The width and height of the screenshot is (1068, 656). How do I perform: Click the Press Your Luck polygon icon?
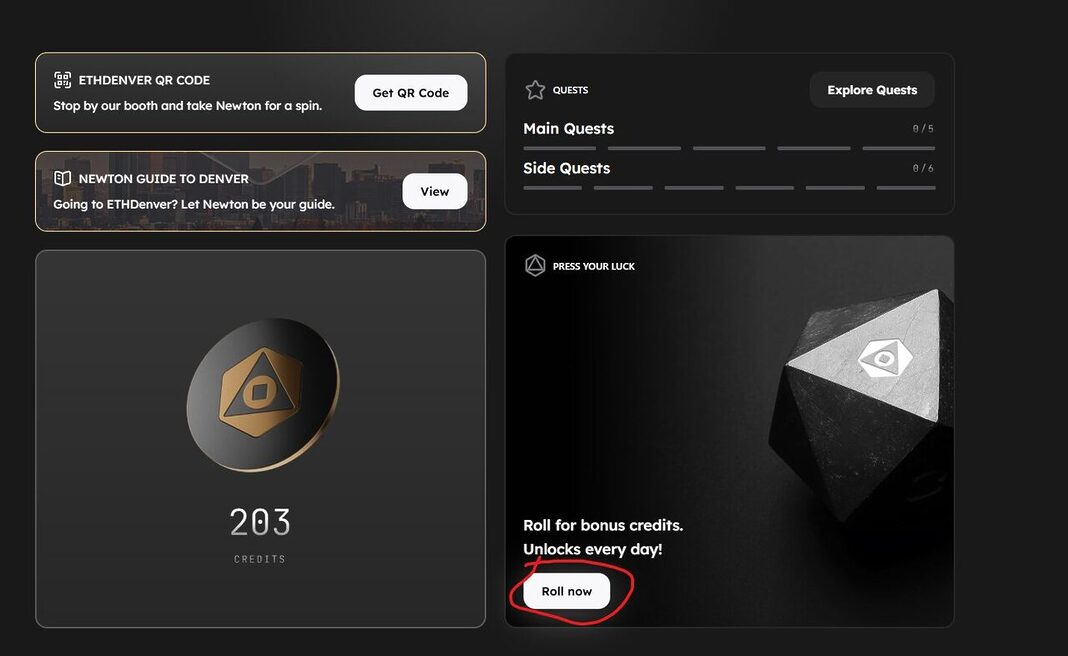click(x=535, y=266)
